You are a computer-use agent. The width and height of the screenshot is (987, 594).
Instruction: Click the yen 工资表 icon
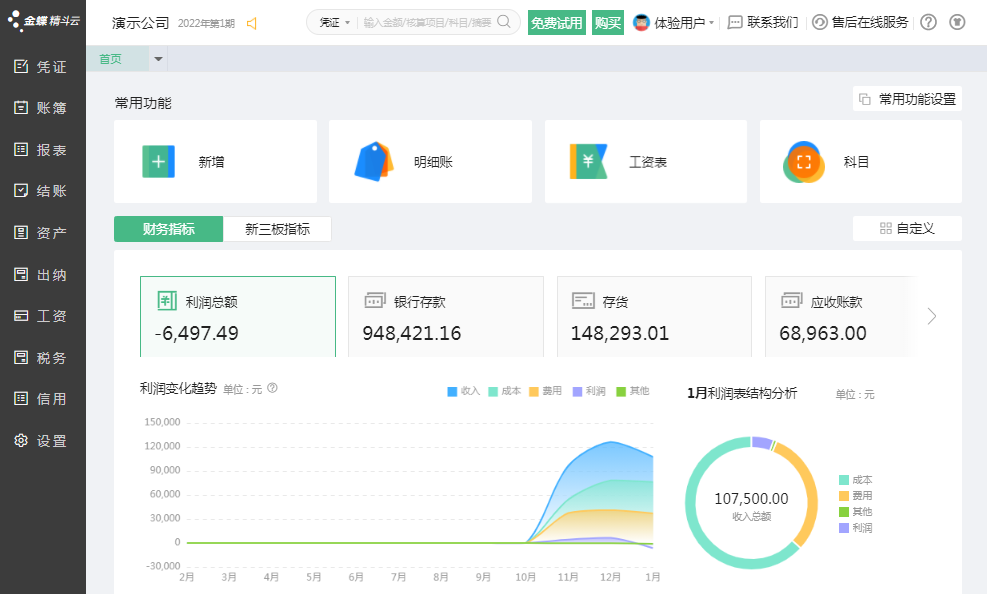(589, 162)
